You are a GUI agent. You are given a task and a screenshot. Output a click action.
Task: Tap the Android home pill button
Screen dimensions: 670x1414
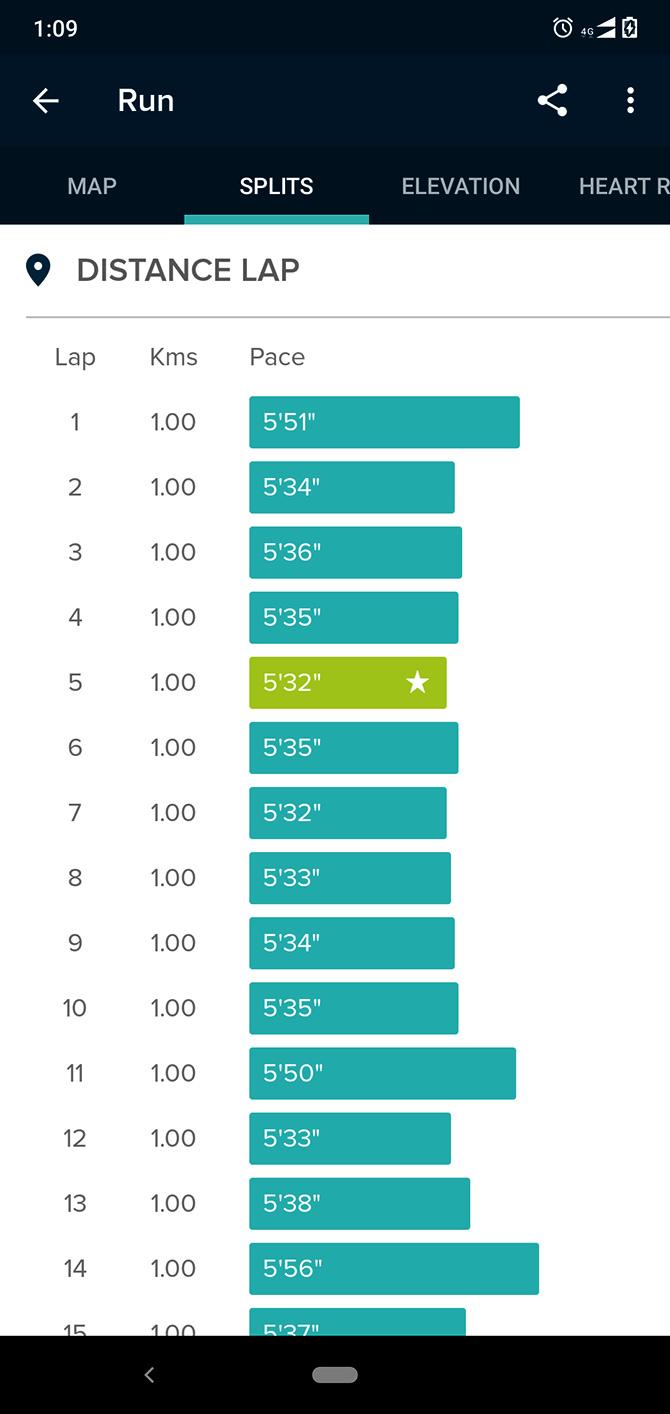pos(335,1375)
